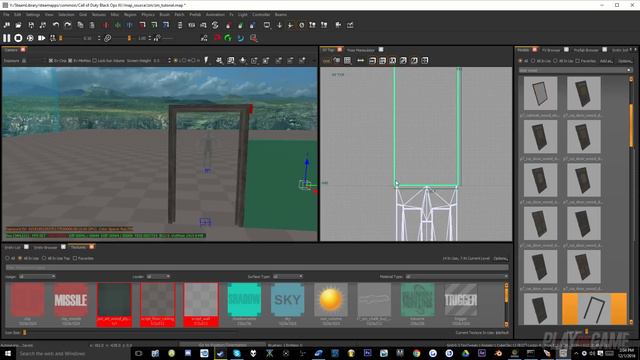The image size is (640, 360).
Task: Click the step-forward play button
Action: tap(42, 38)
